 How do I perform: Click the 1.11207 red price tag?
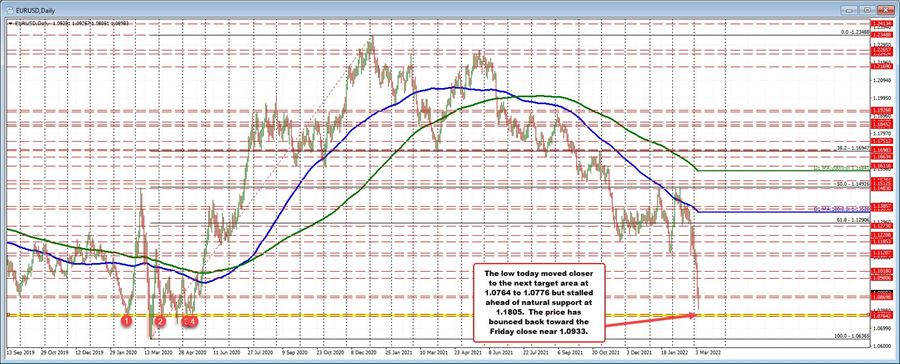882,253
